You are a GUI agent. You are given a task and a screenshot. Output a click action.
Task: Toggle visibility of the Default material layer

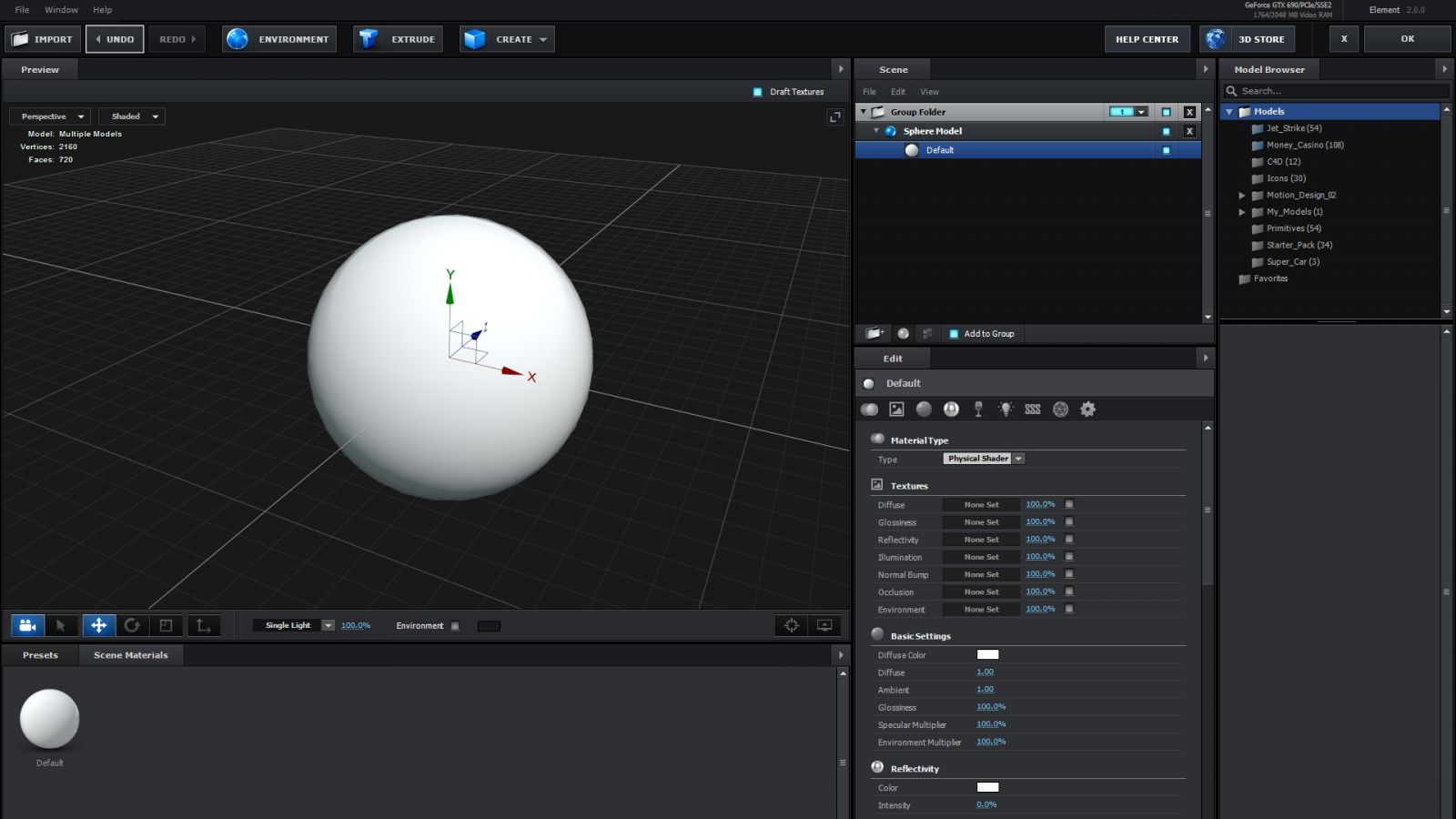pyautogui.click(x=1166, y=150)
